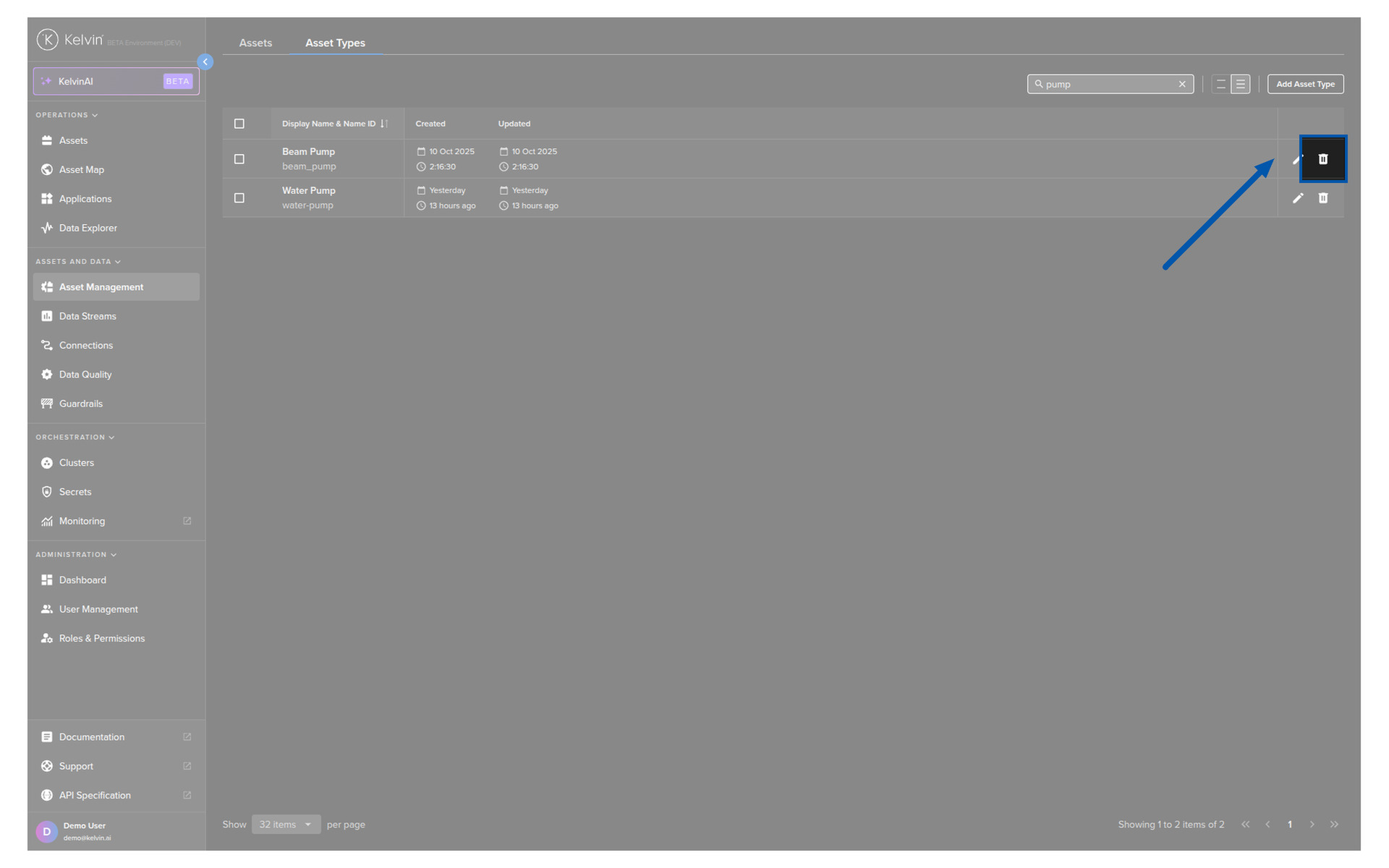Collapse the sidebar with blue arrow

tap(205, 62)
